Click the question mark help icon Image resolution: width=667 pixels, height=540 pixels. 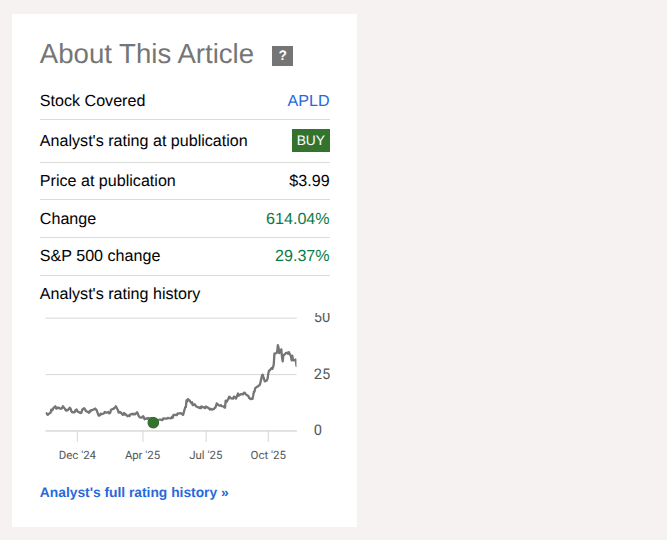pos(282,56)
